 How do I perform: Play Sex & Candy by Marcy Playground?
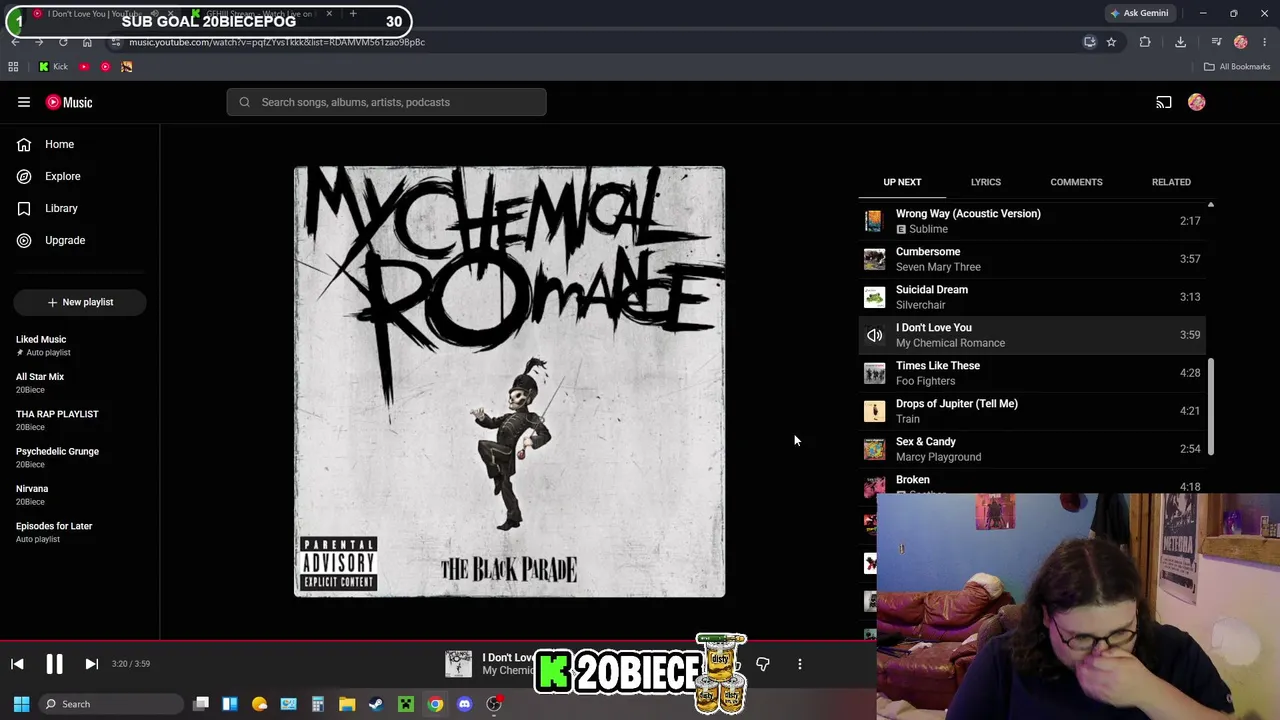point(1034,449)
